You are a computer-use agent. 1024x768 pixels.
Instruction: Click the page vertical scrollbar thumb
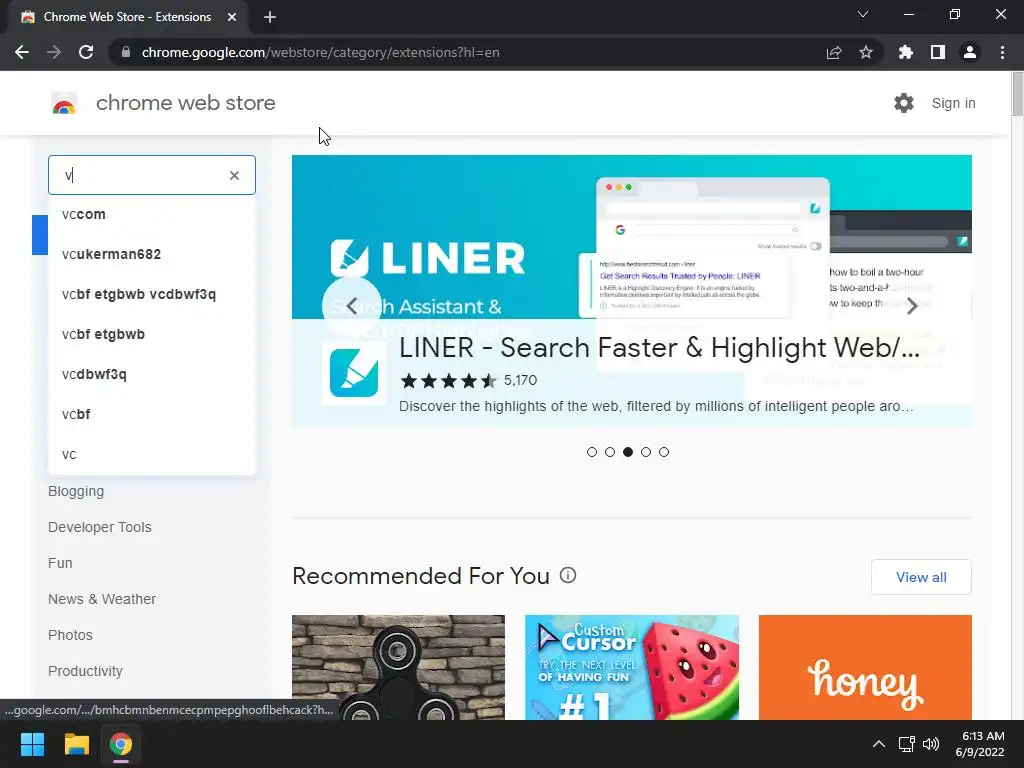coord(1017,95)
